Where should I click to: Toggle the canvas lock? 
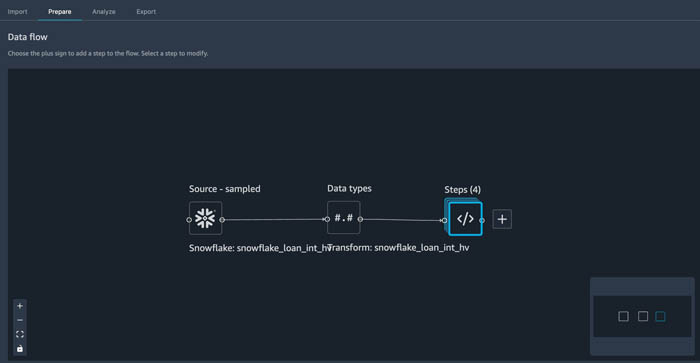pos(20,349)
